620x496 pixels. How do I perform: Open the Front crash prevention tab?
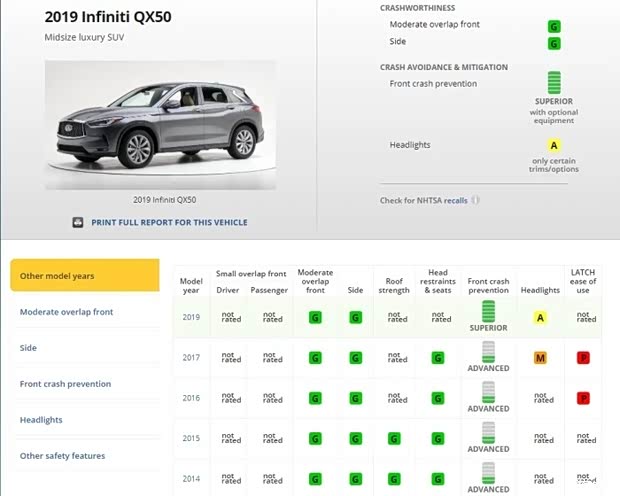click(65, 384)
